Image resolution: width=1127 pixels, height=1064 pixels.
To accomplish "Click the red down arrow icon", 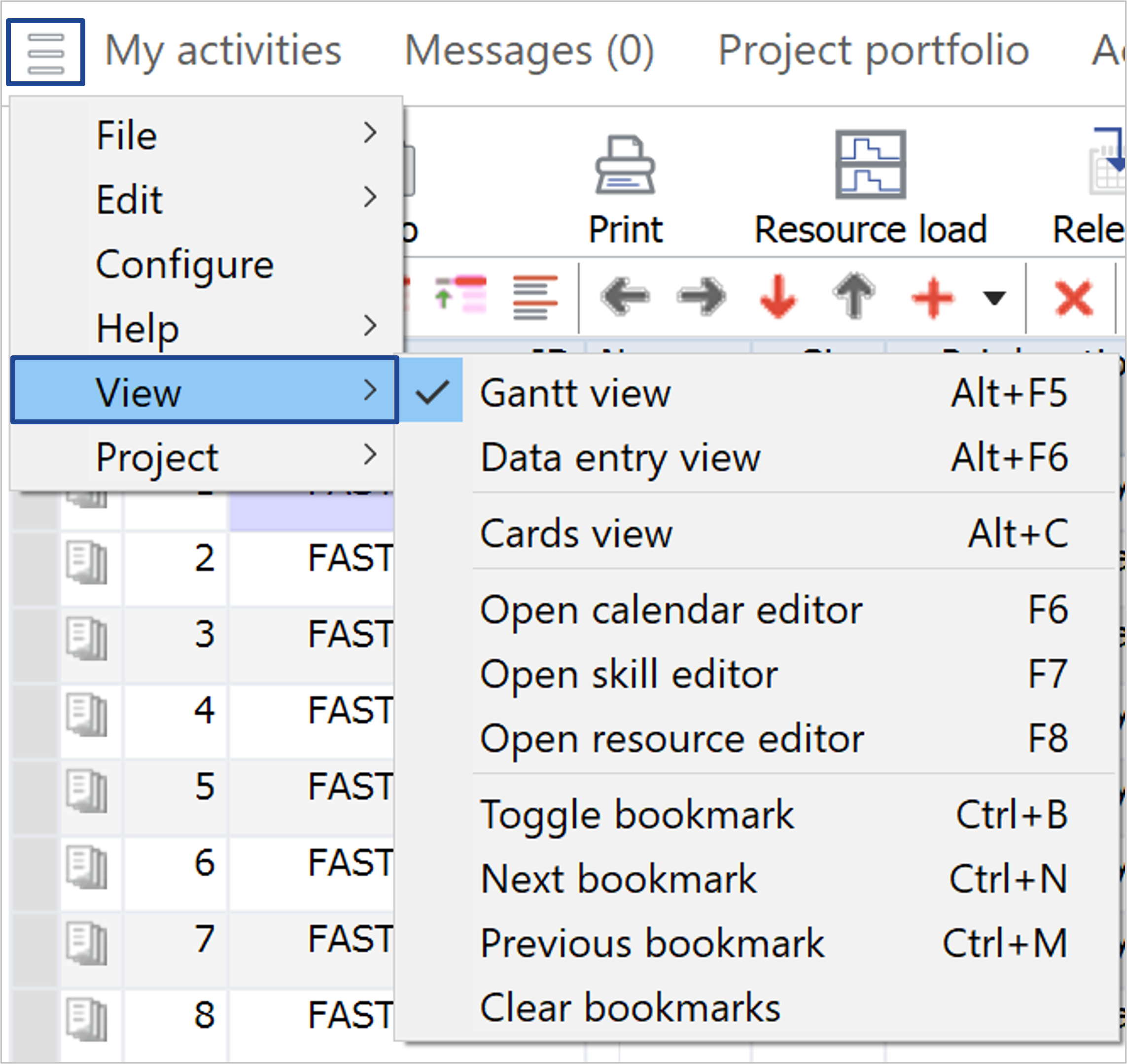I will (x=778, y=296).
